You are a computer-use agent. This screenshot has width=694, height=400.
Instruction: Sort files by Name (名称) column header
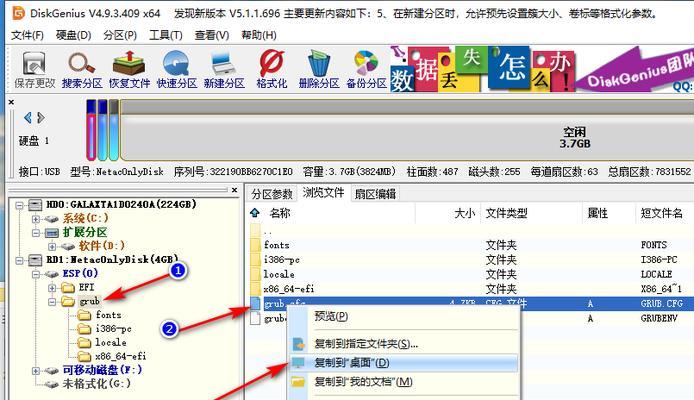pos(280,213)
